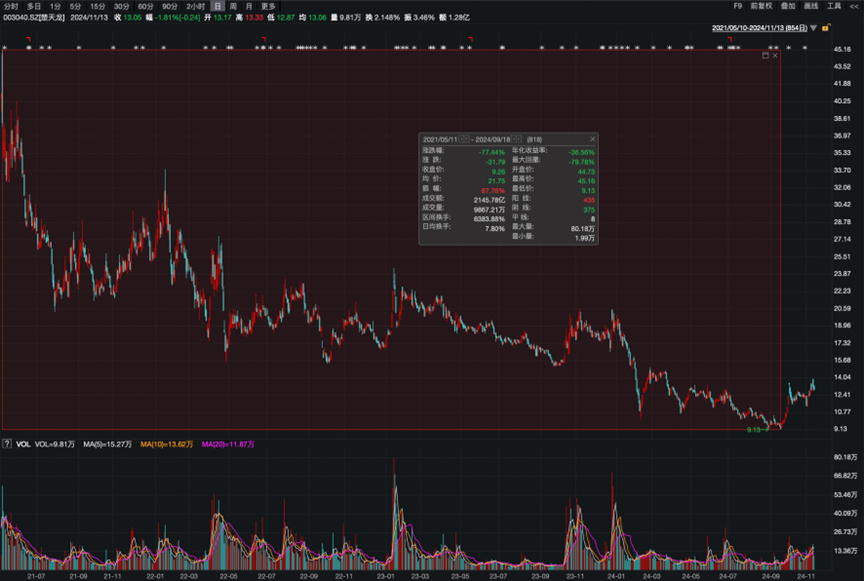
Task: Open the 画线 drawing tools
Action: [811, 6]
